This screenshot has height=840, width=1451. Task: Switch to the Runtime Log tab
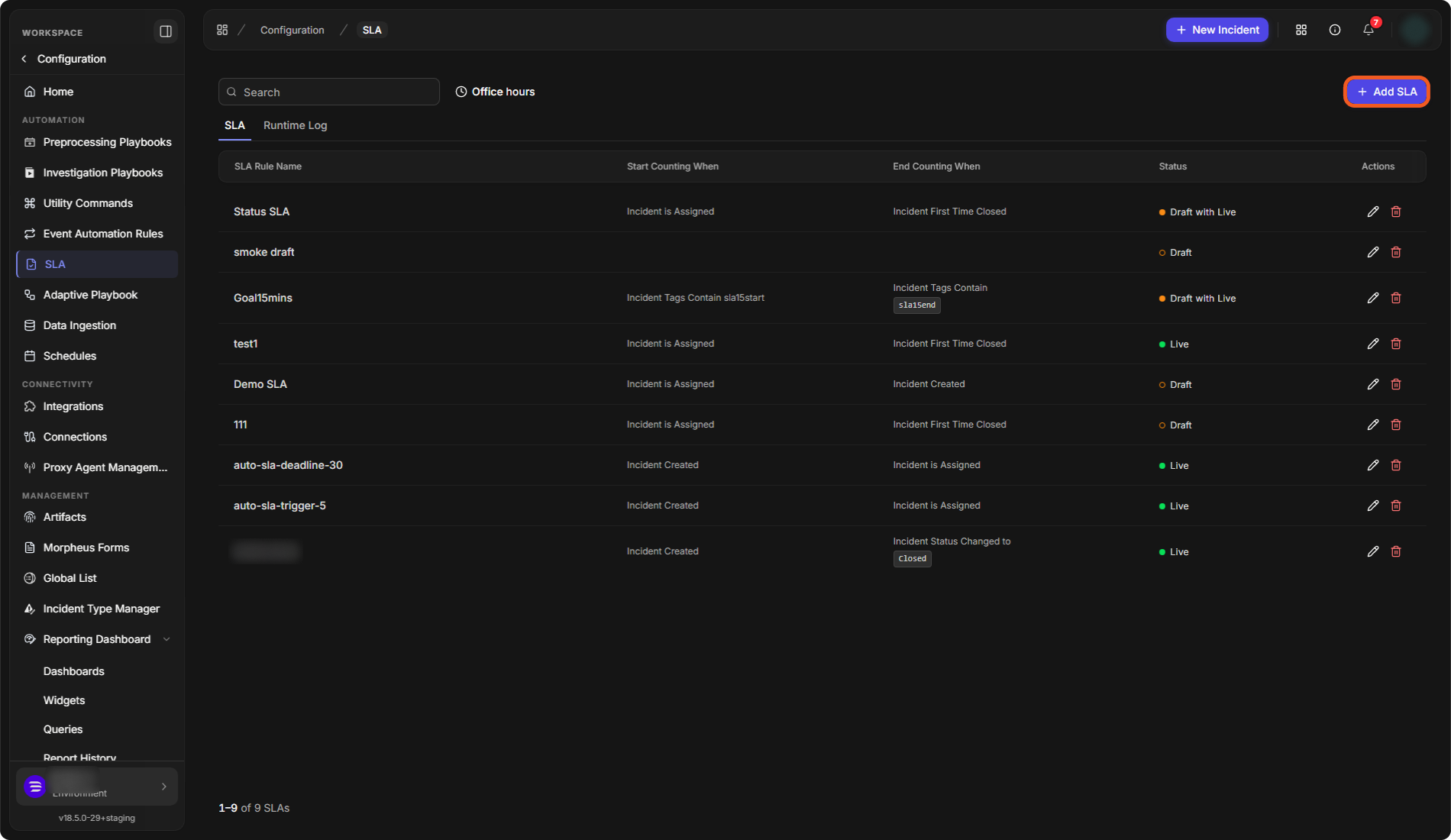[x=295, y=125]
